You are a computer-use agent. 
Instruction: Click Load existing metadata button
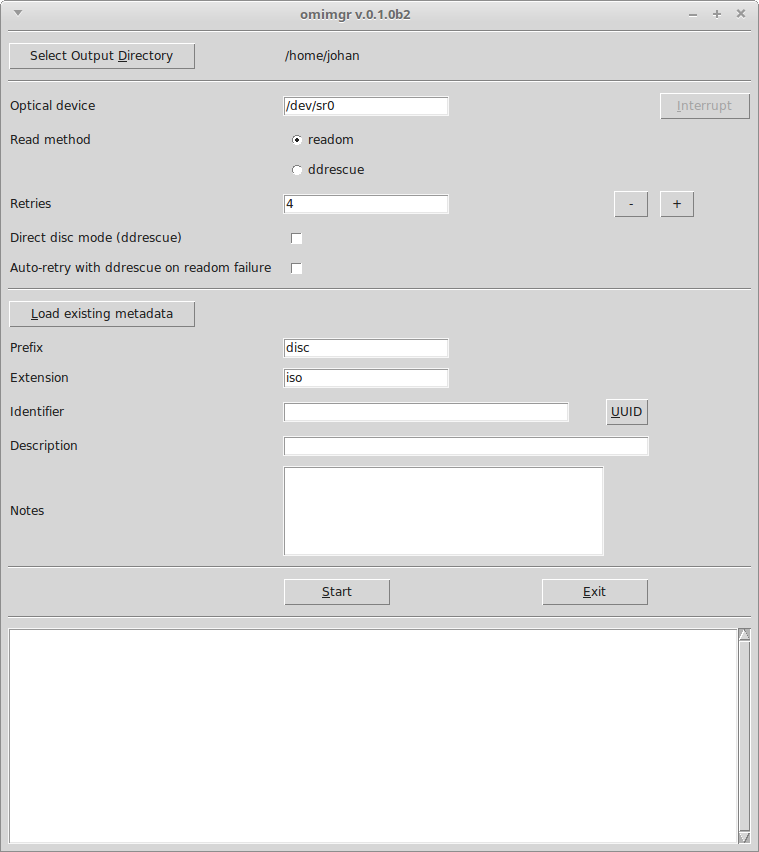pos(102,314)
